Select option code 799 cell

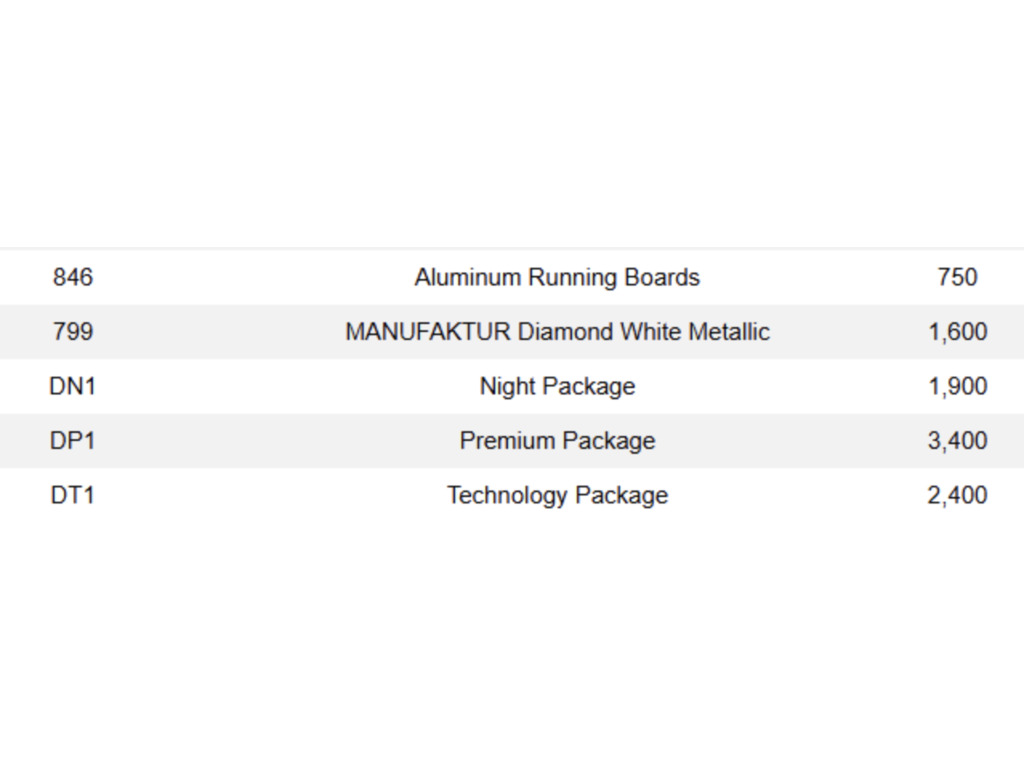coord(72,332)
